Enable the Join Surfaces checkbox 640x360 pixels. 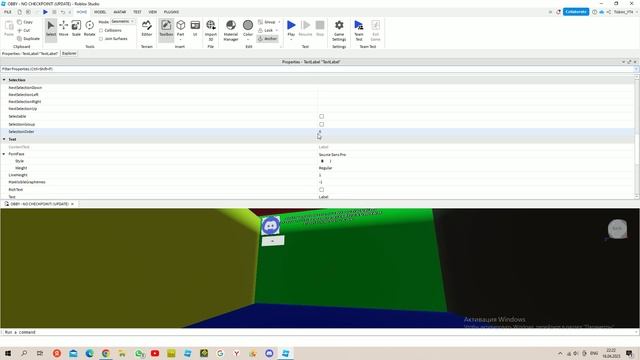101,39
